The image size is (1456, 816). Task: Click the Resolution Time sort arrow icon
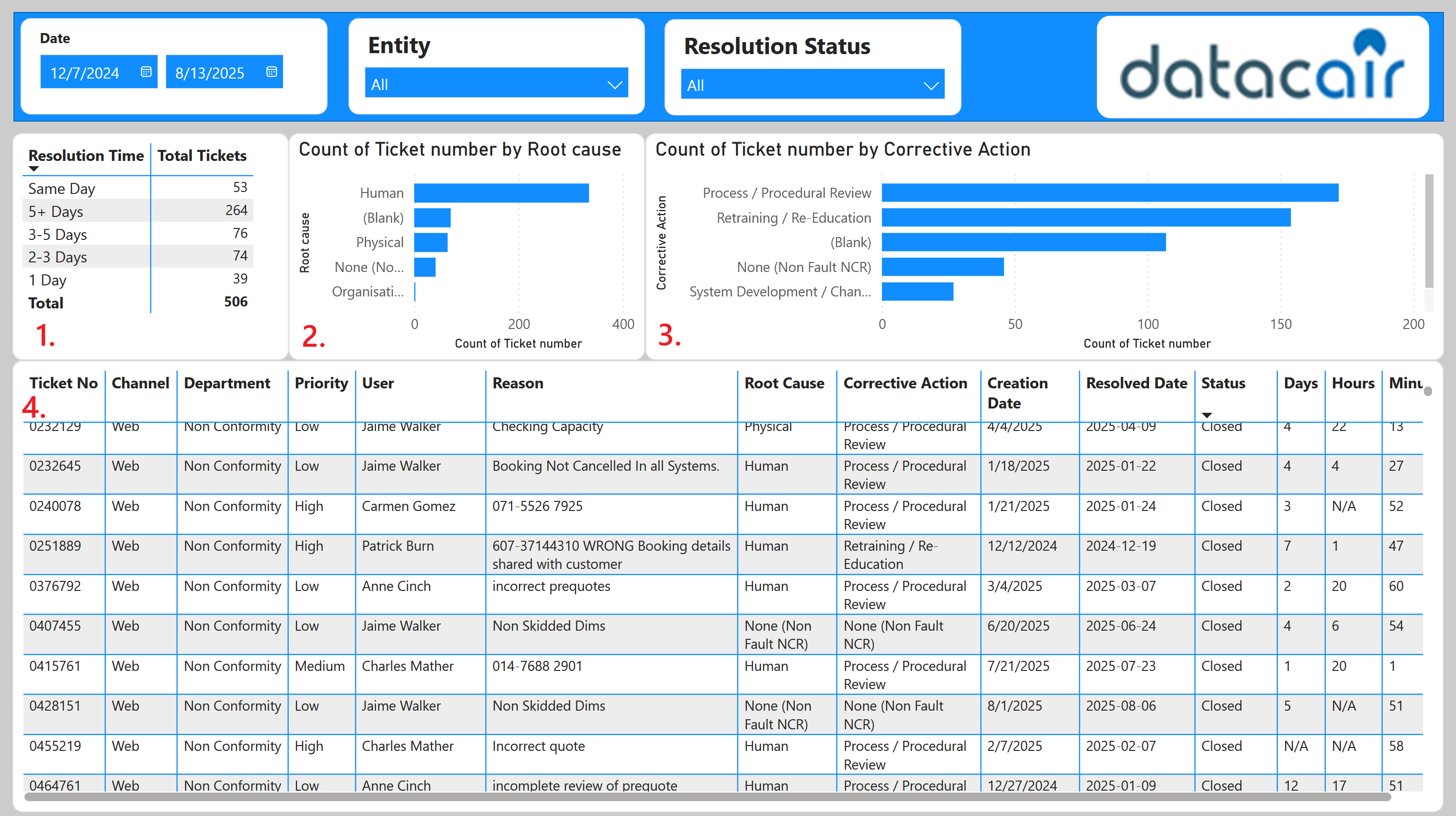click(34, 169)
